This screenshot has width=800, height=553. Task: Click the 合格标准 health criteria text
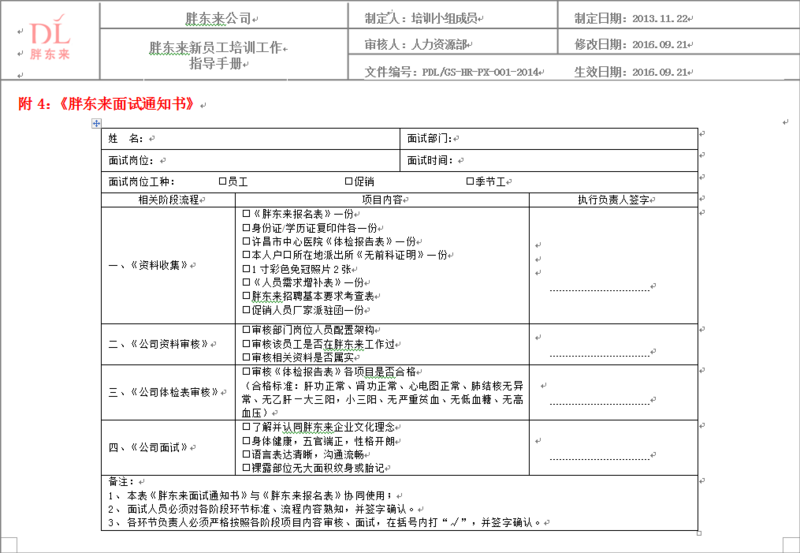coord(383,399)
